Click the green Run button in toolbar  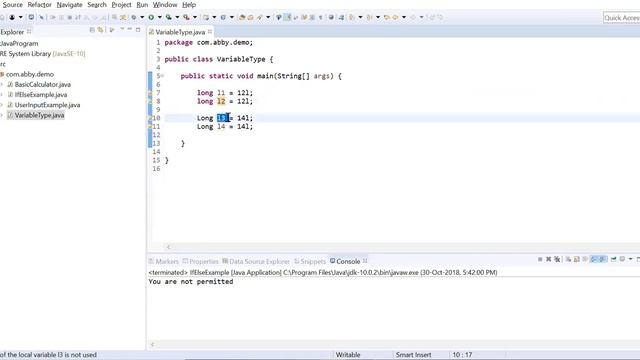pyautogui.click(x=151, y=17)
